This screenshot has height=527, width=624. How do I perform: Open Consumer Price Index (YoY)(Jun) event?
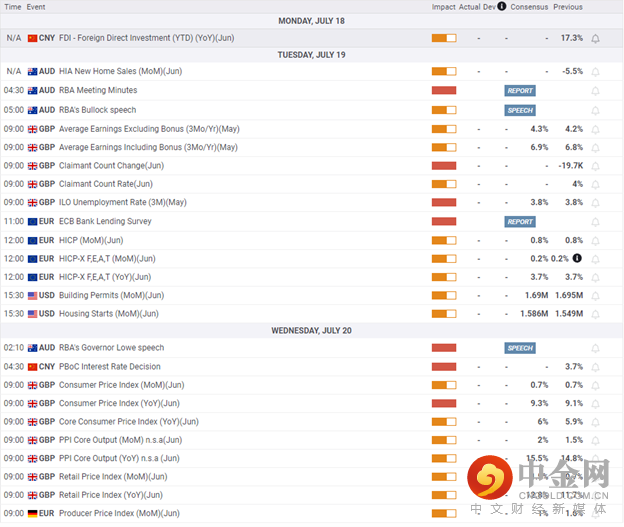click(x=119, y=403)
